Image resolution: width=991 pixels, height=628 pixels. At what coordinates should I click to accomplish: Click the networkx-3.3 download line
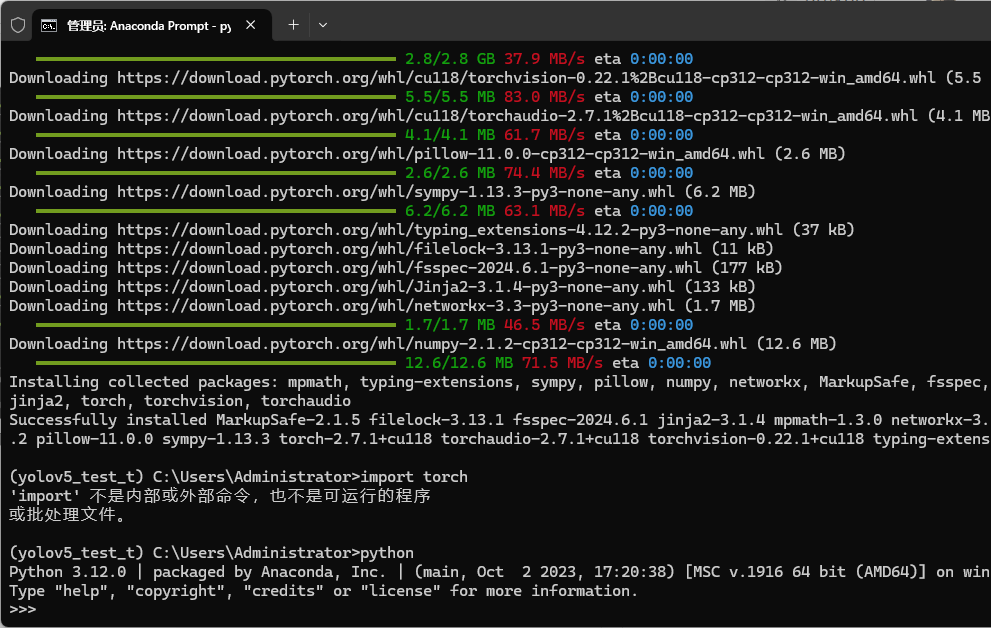tap(382, 306)
